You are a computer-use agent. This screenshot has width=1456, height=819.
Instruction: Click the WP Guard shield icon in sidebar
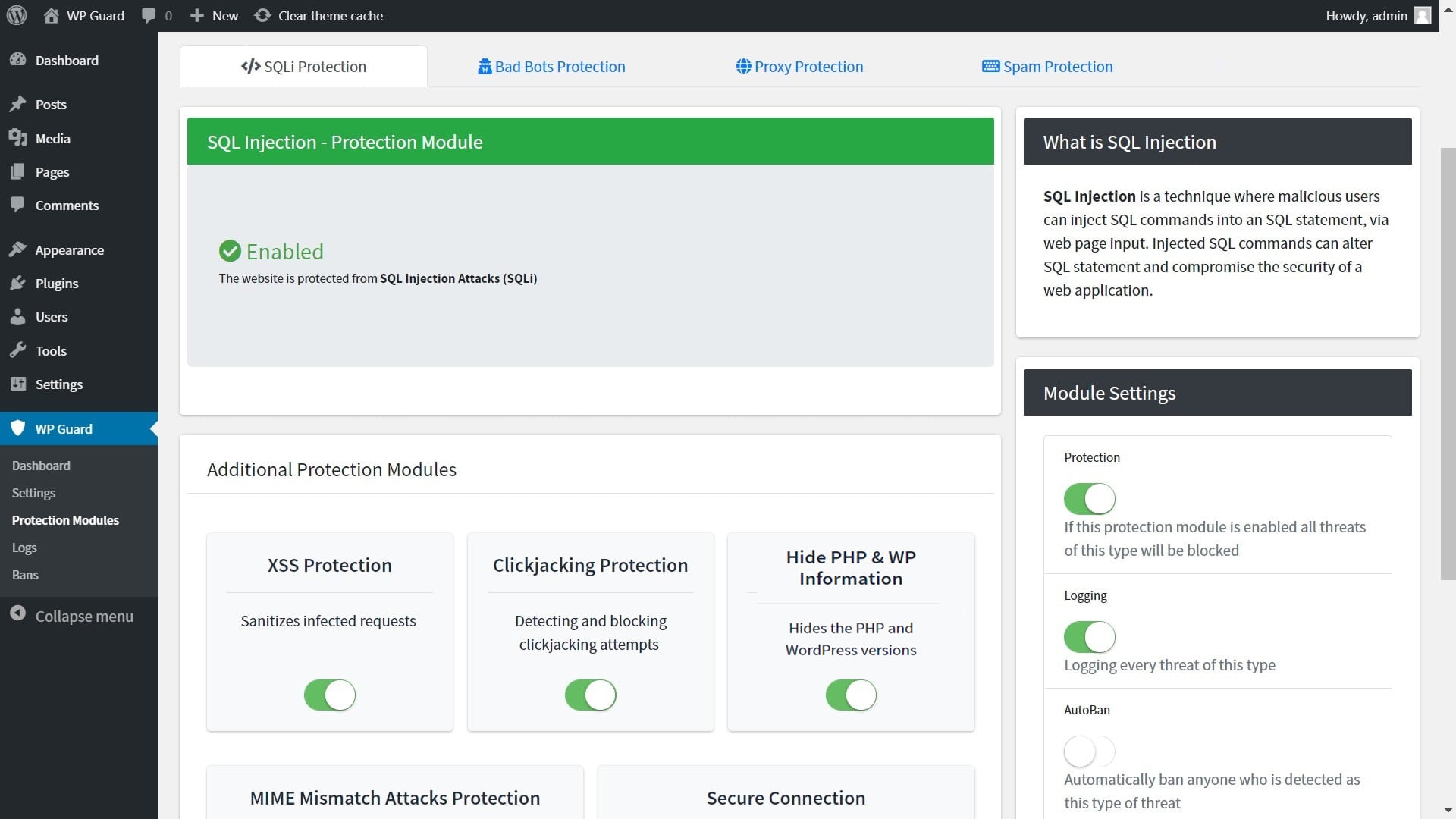click(18, 428)
